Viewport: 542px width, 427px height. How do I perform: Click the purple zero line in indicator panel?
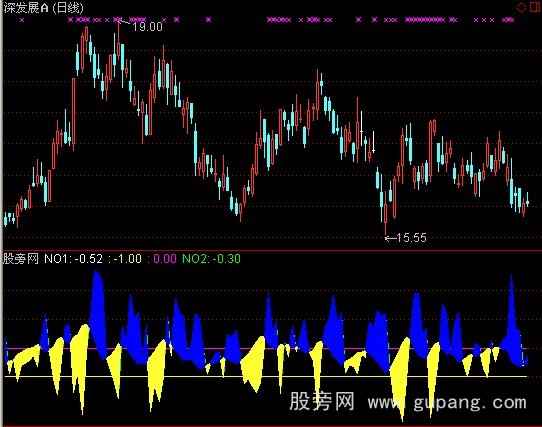[x=266, y=349]
